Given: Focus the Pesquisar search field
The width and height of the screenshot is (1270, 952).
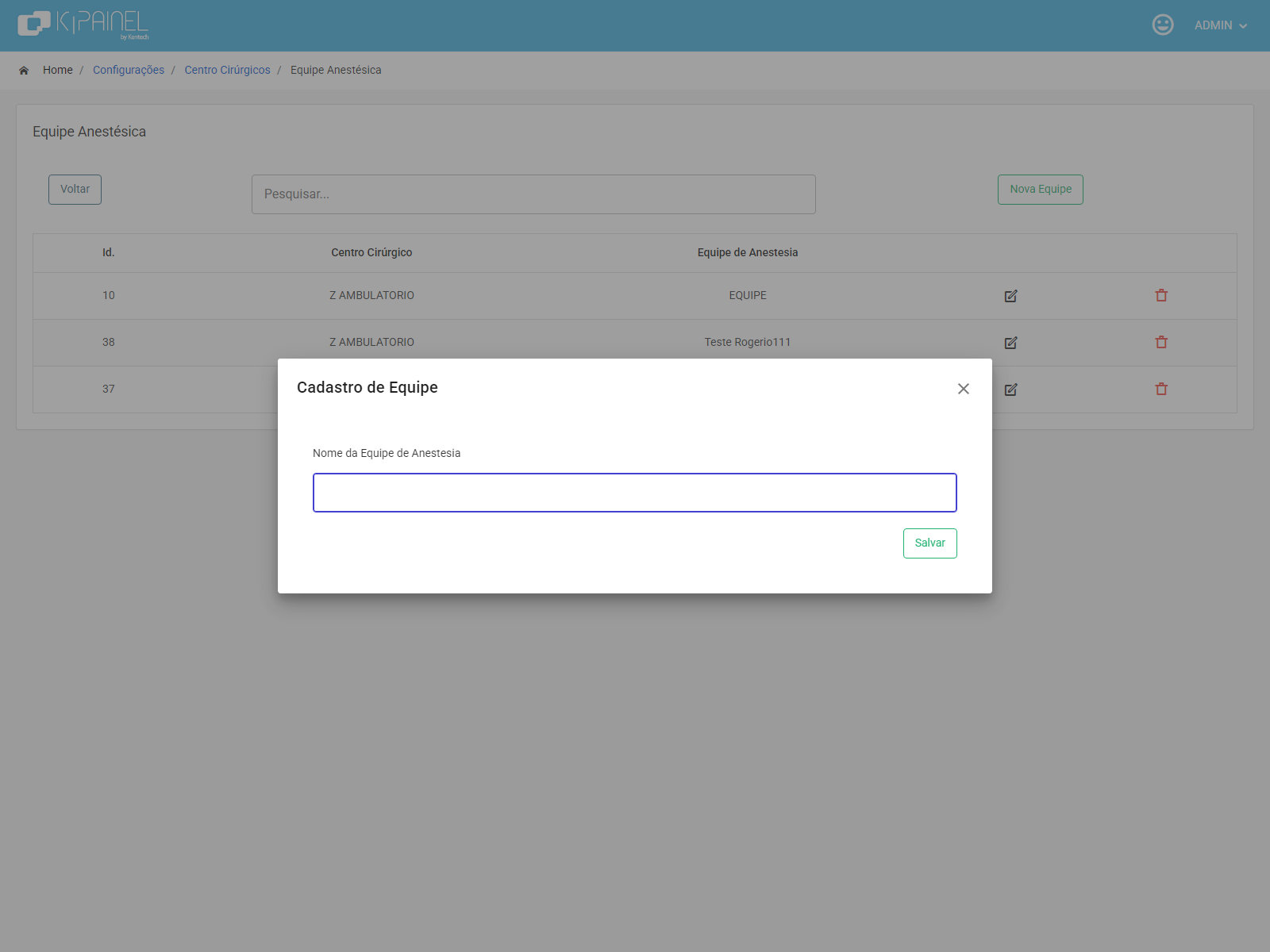Looking at the screenshot, I should (x=533, y=194).
